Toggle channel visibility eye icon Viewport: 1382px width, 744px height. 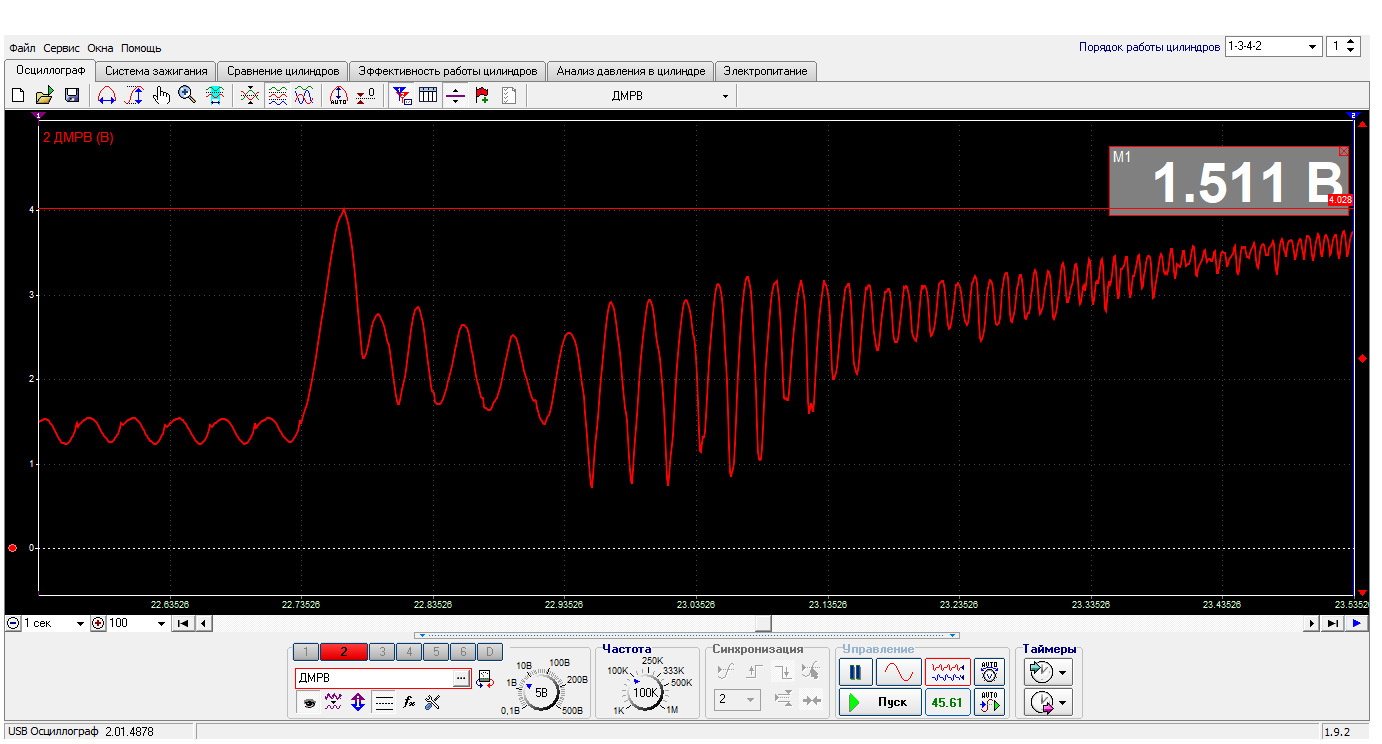click(x=310, y=703)
